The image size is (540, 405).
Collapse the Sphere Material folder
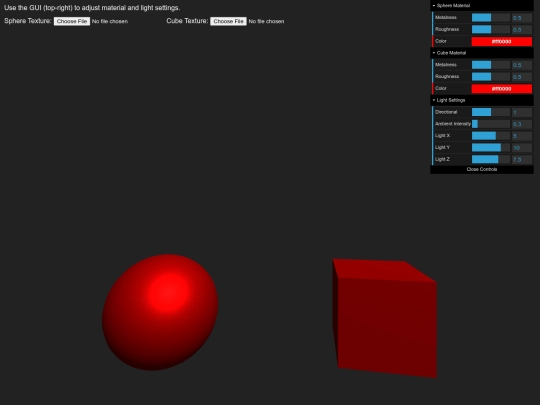point(482,6)
